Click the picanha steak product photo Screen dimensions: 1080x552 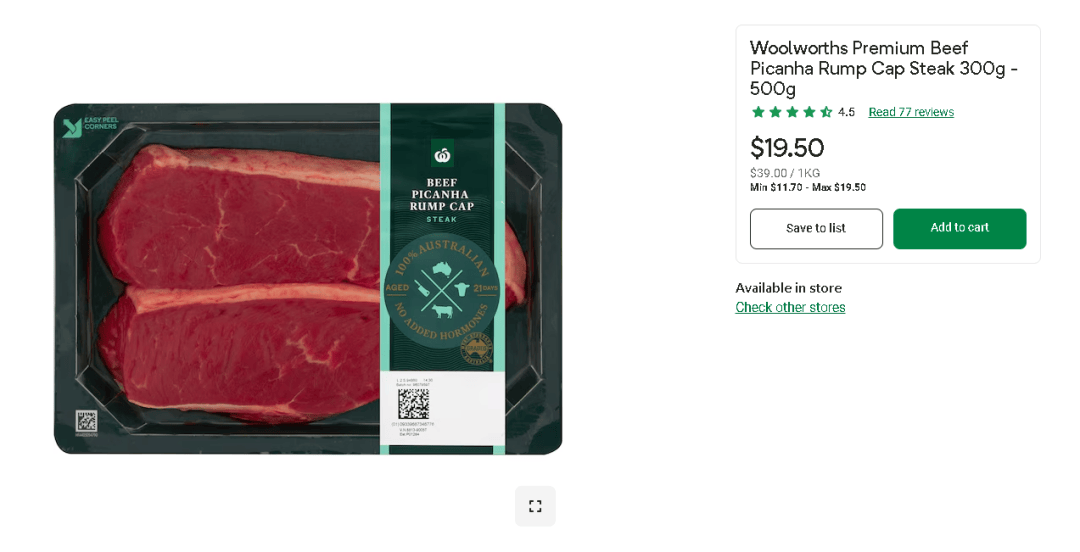pos(308,279)
